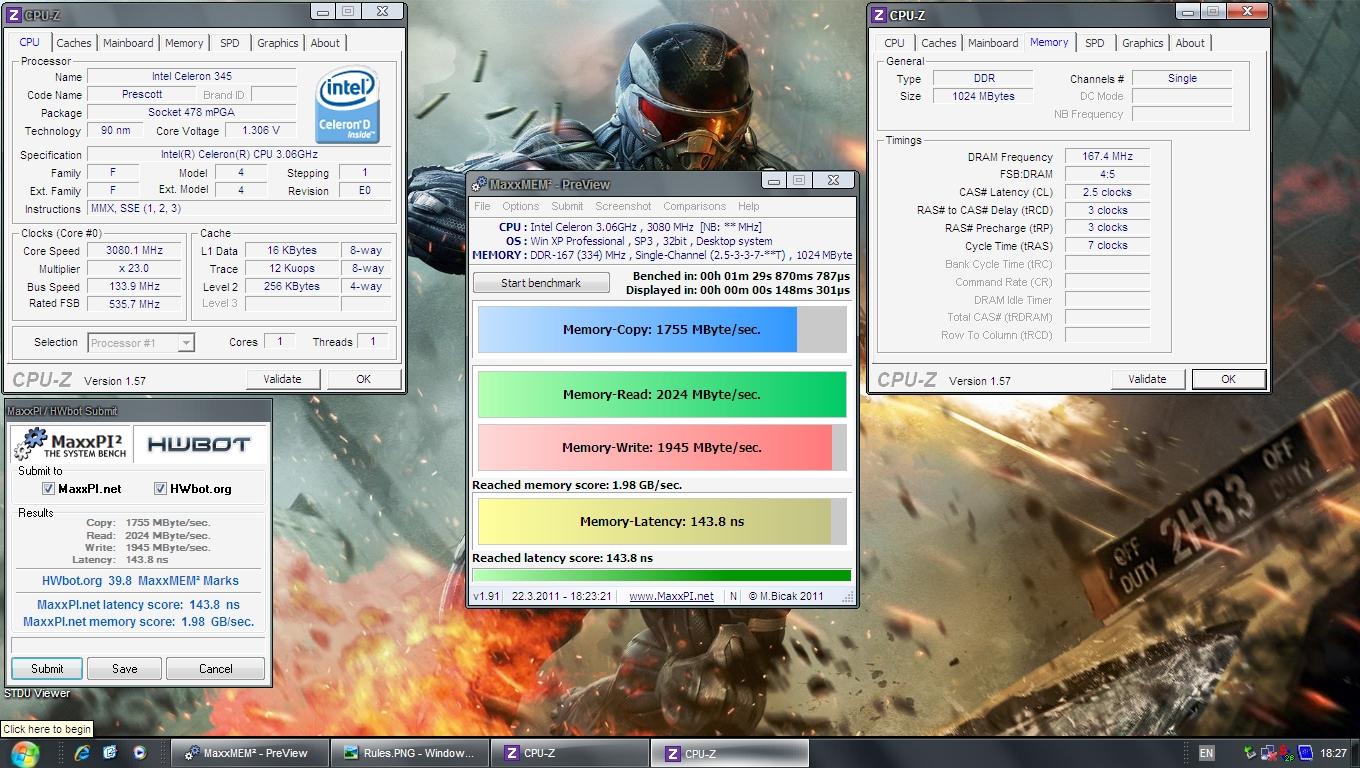
Task: Open the About tab in left CPU-Z
Action: coord(325,43)
